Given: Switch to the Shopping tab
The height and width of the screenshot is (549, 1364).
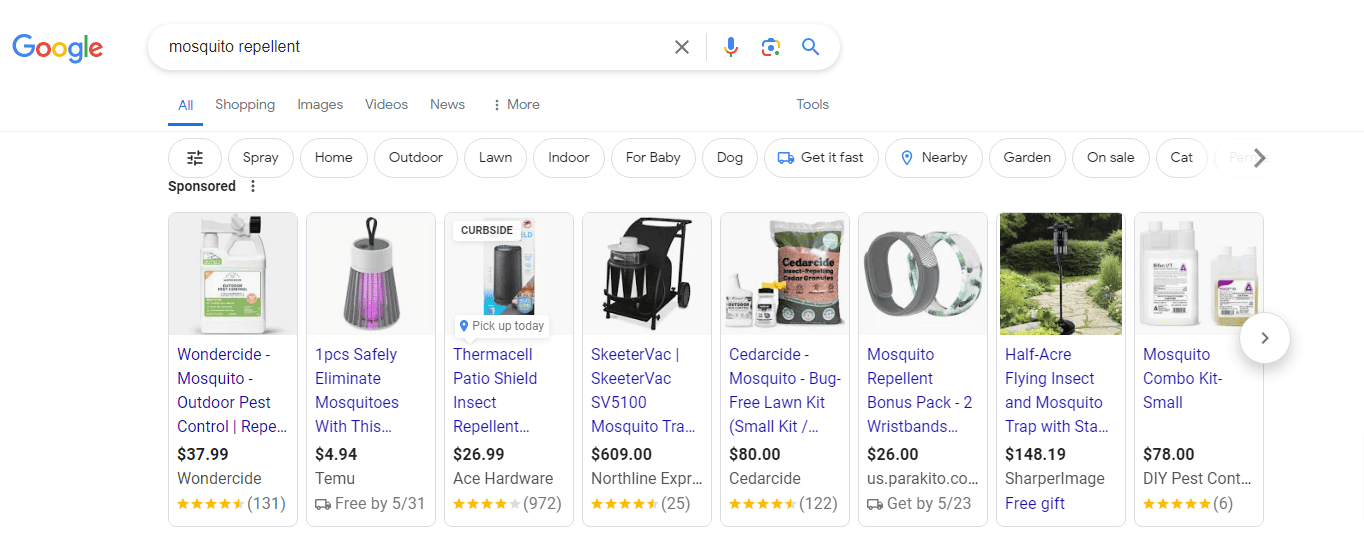Looking at the screenshot, I should (245, 104).
